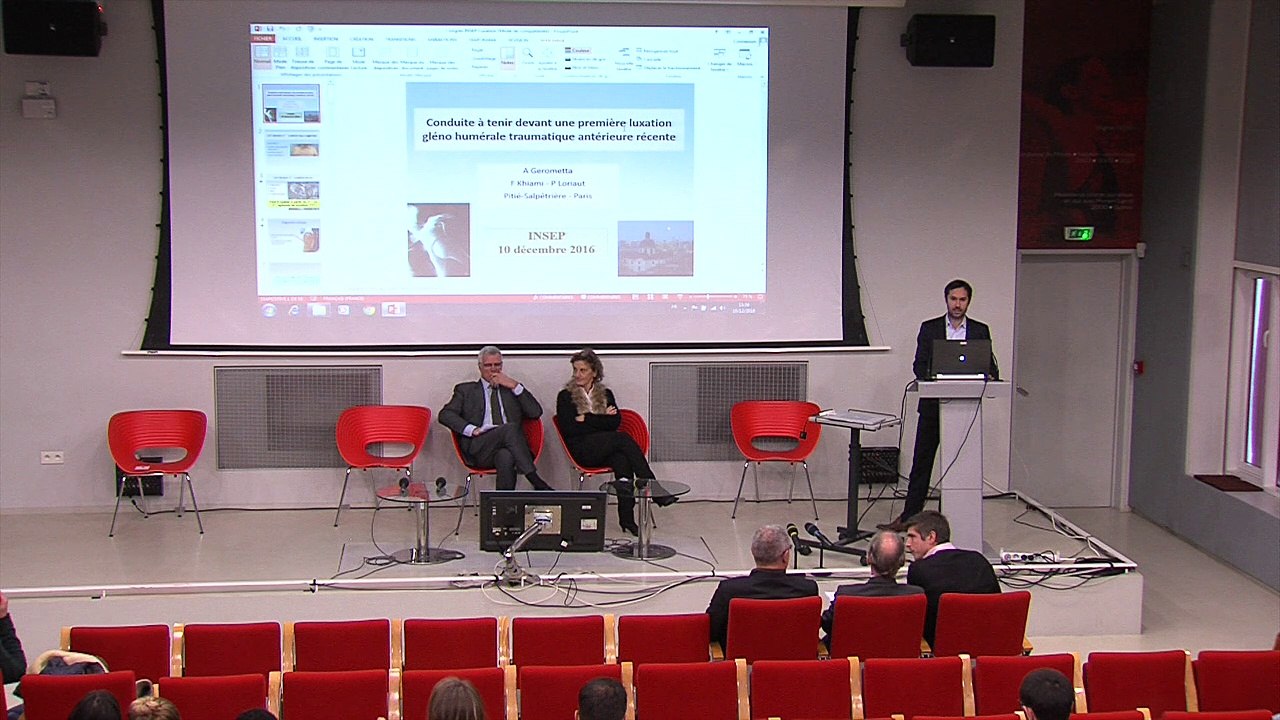Open the INSERTION tab

[x=325, y=39]
